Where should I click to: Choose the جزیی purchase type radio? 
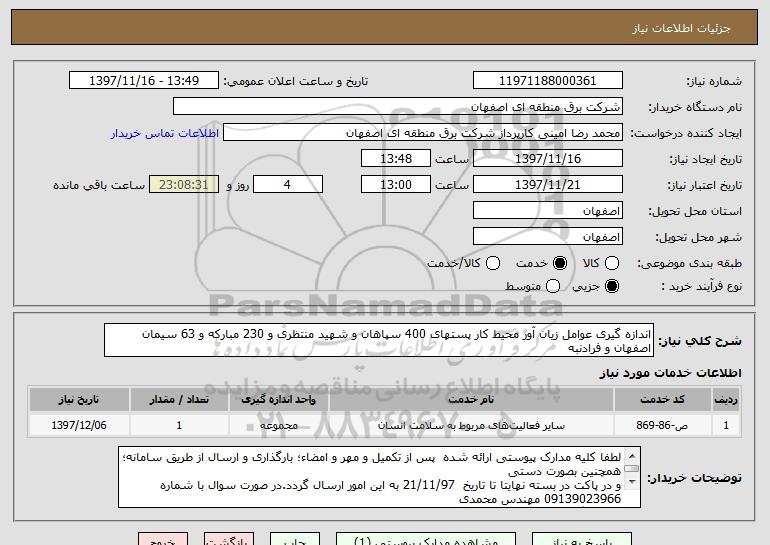click(612, 286)
